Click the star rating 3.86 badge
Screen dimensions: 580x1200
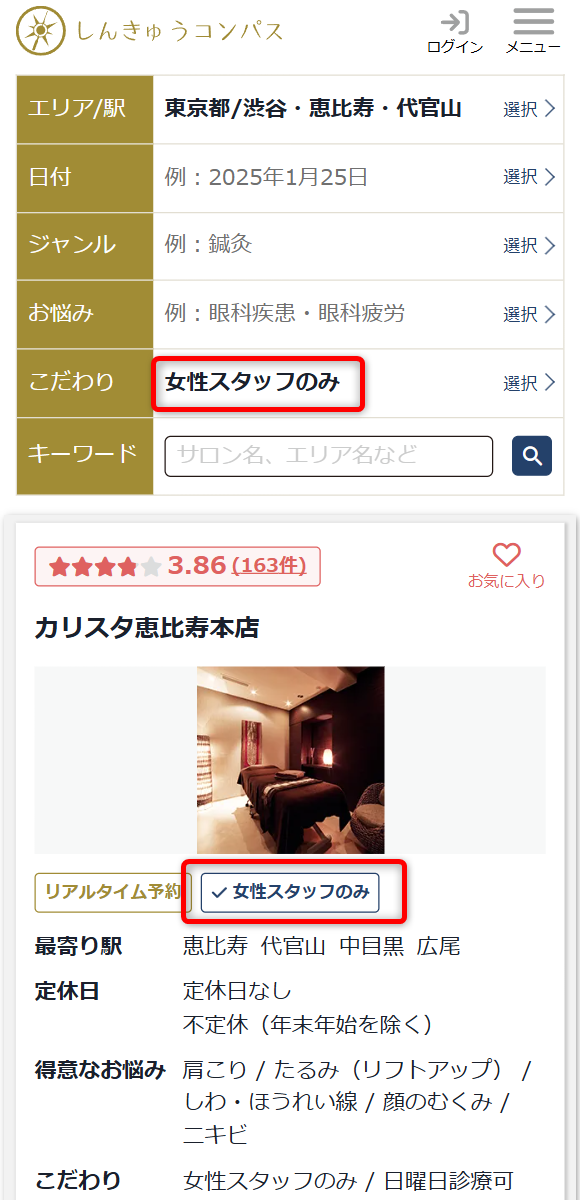click(177, 566)
